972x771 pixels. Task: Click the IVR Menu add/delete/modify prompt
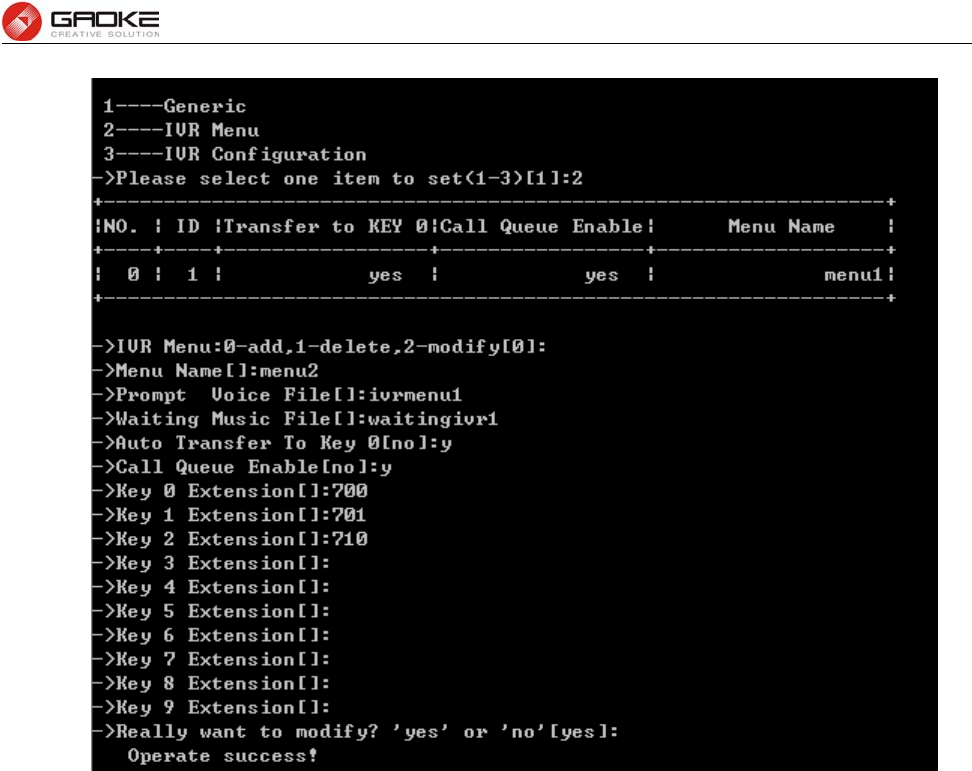[x=320, y=346]
